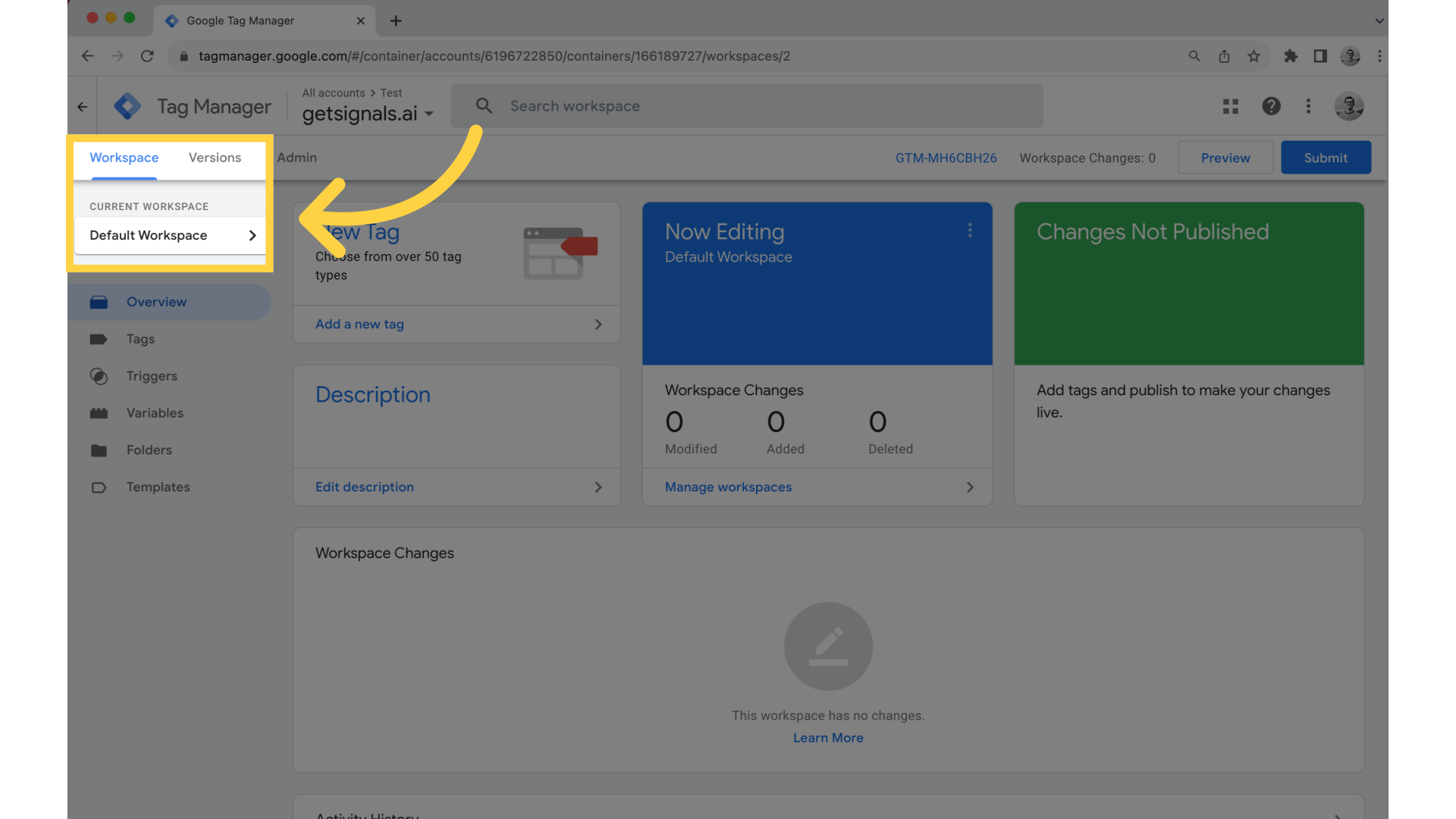The width and height of the screenshot is (1456, 819).
Task: Open the browser extensions puzzle icon
Action: 1291,56
